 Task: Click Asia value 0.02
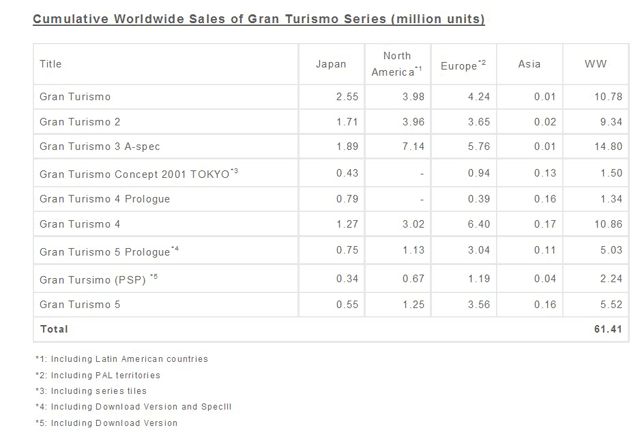coord(545,122)
